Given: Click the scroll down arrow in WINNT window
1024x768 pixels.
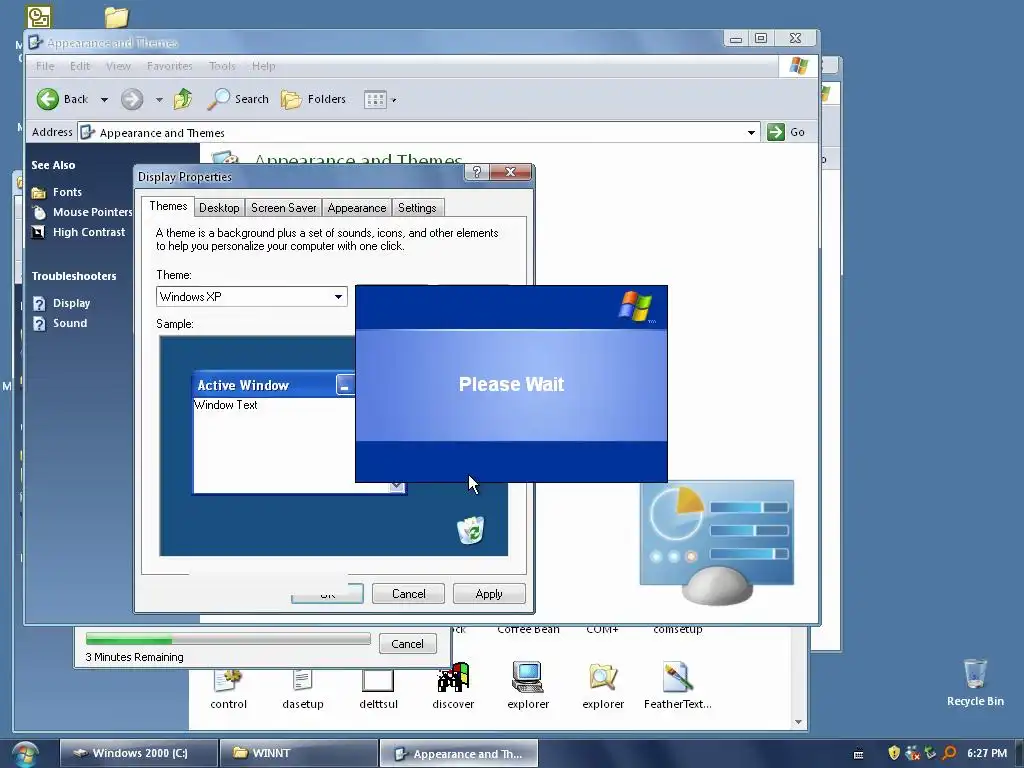Looking at the screenshot, I should tap(798, 722).
